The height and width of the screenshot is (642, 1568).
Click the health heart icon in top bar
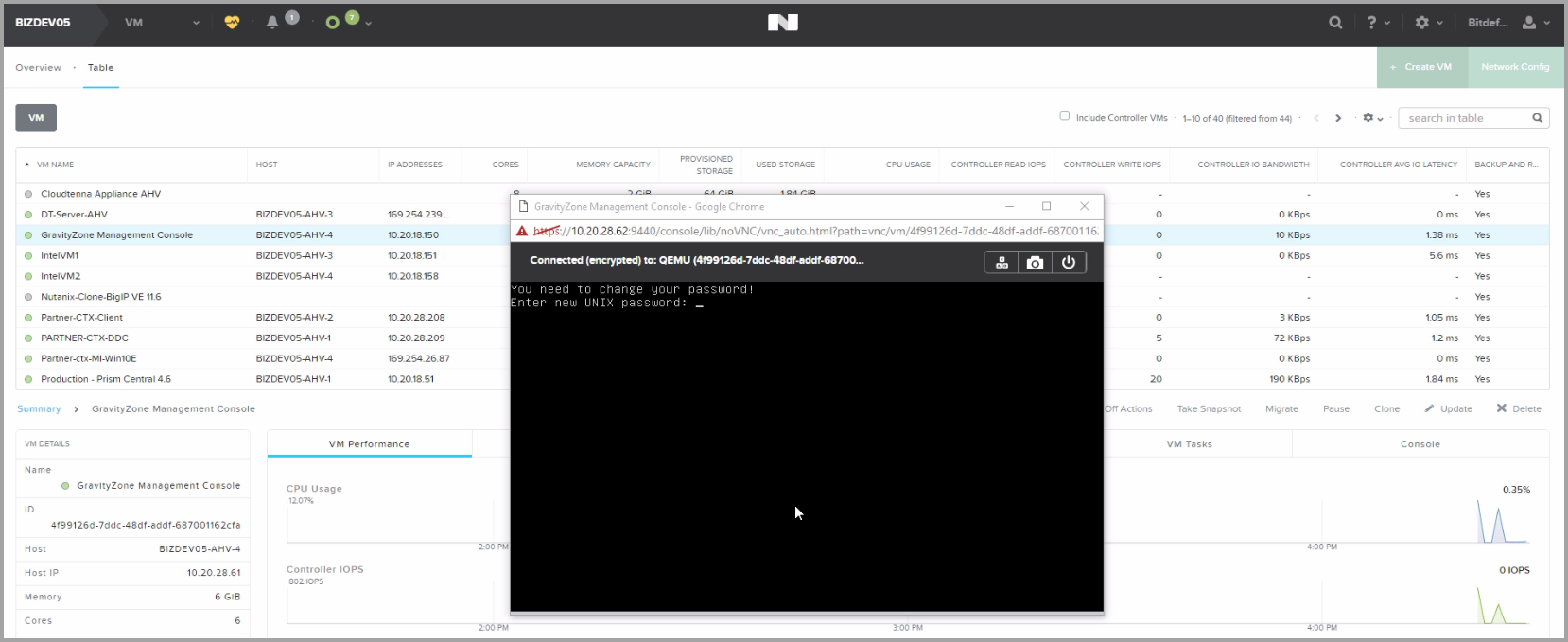[x=232, y=22]
